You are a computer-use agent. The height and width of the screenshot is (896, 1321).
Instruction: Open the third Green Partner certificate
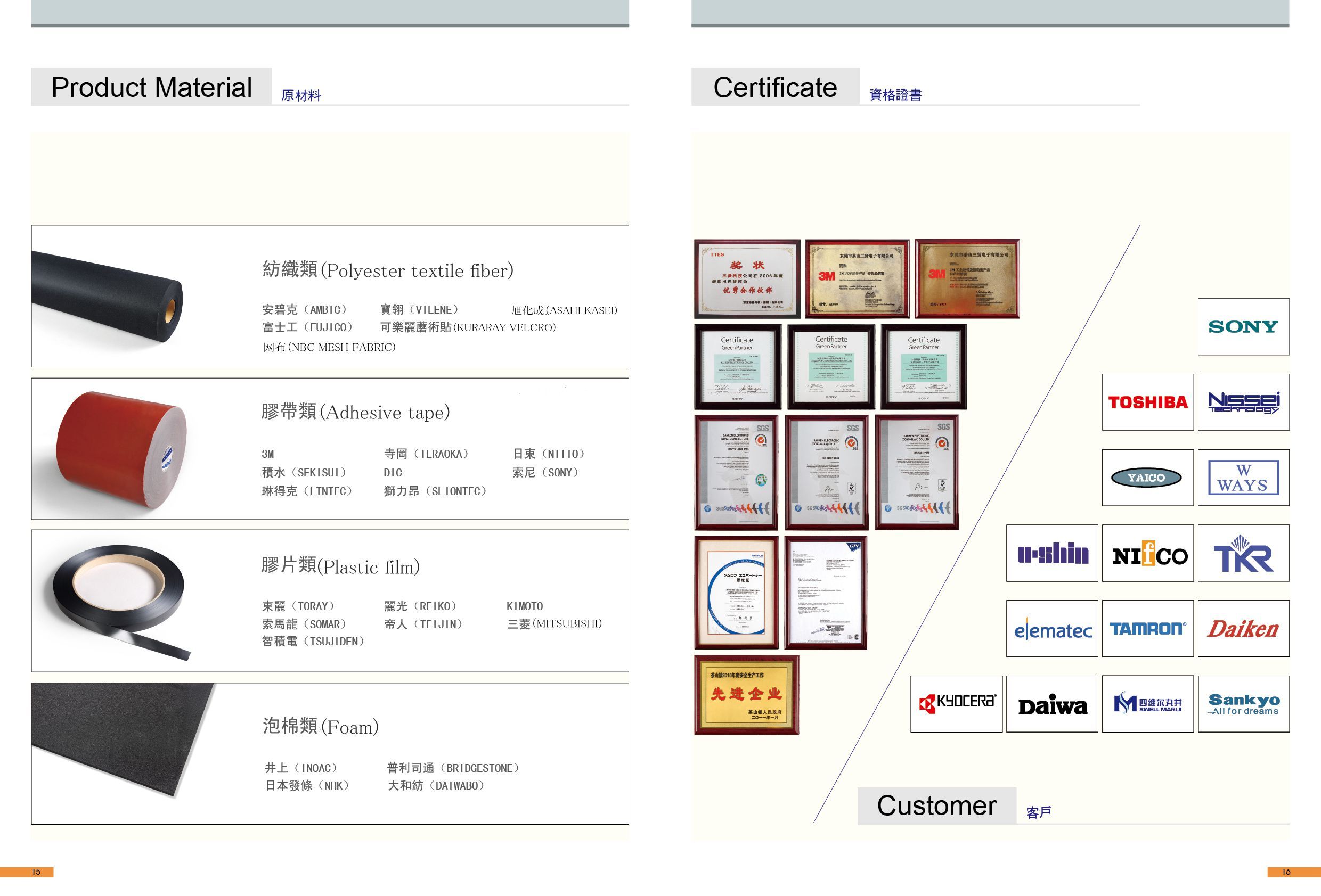click(924, 367)
